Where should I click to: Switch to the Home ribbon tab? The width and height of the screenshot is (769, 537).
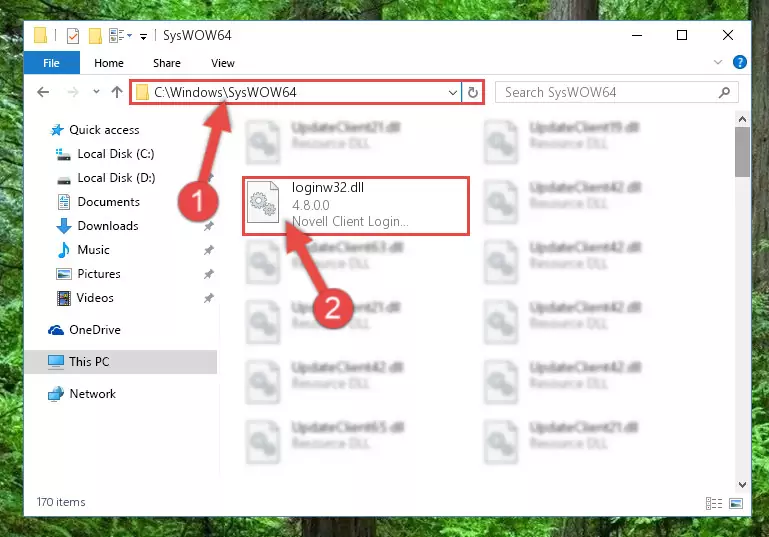click(x=109, y=63)
